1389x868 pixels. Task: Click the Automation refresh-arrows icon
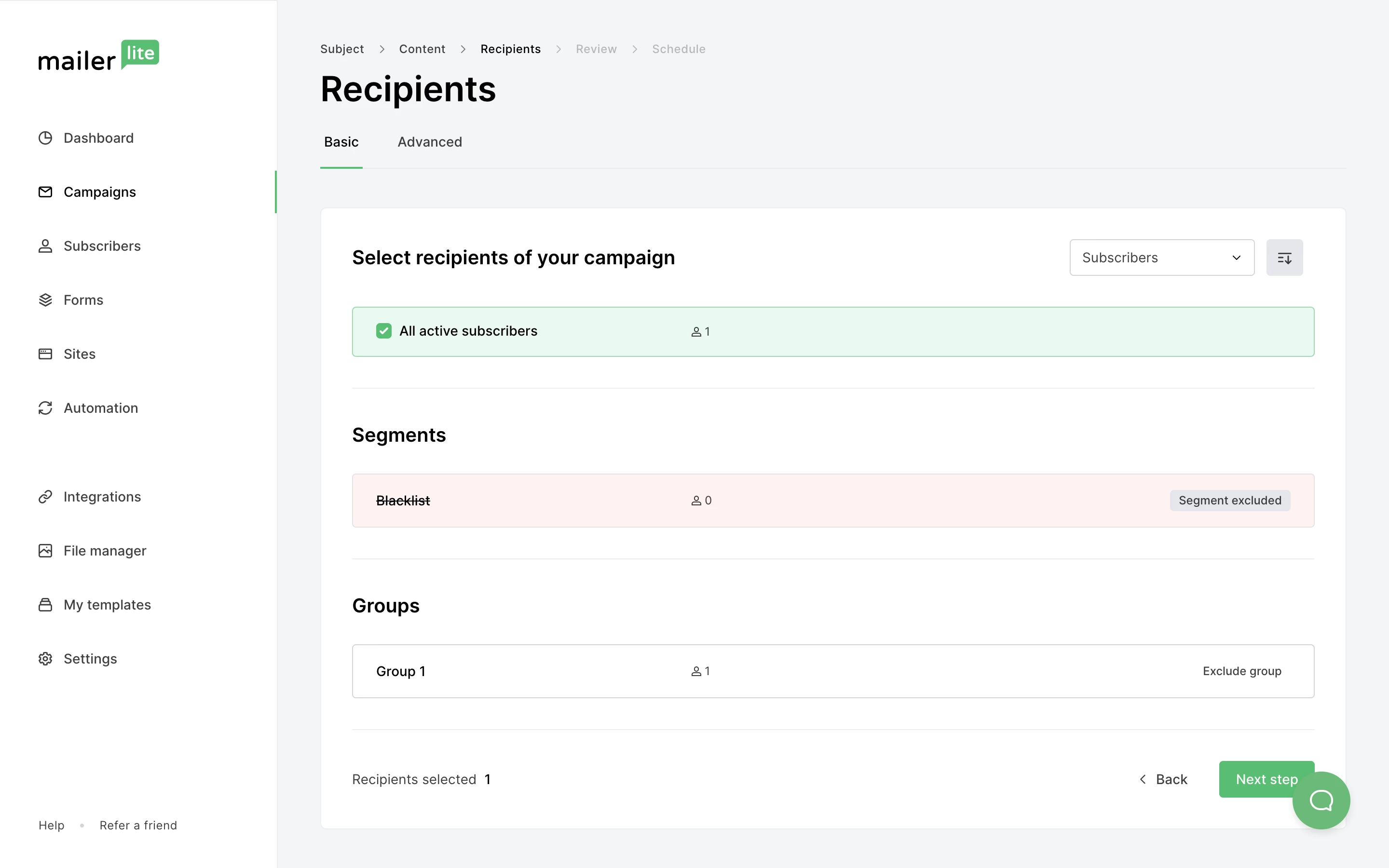pos(45,407)
